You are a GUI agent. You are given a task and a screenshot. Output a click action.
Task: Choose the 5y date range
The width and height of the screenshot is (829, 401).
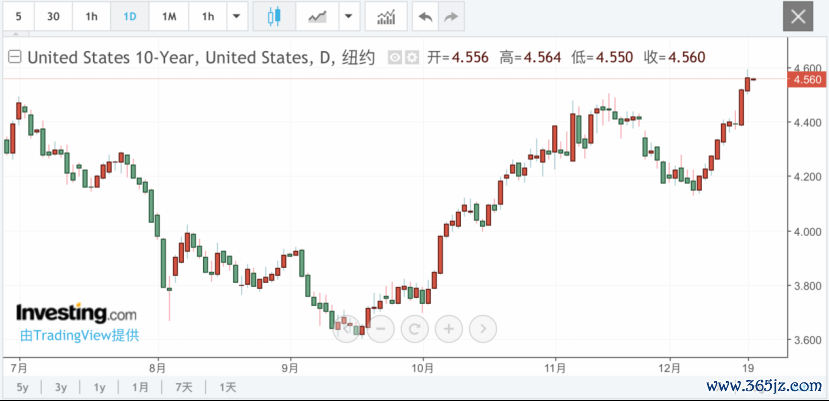(22, 388)
